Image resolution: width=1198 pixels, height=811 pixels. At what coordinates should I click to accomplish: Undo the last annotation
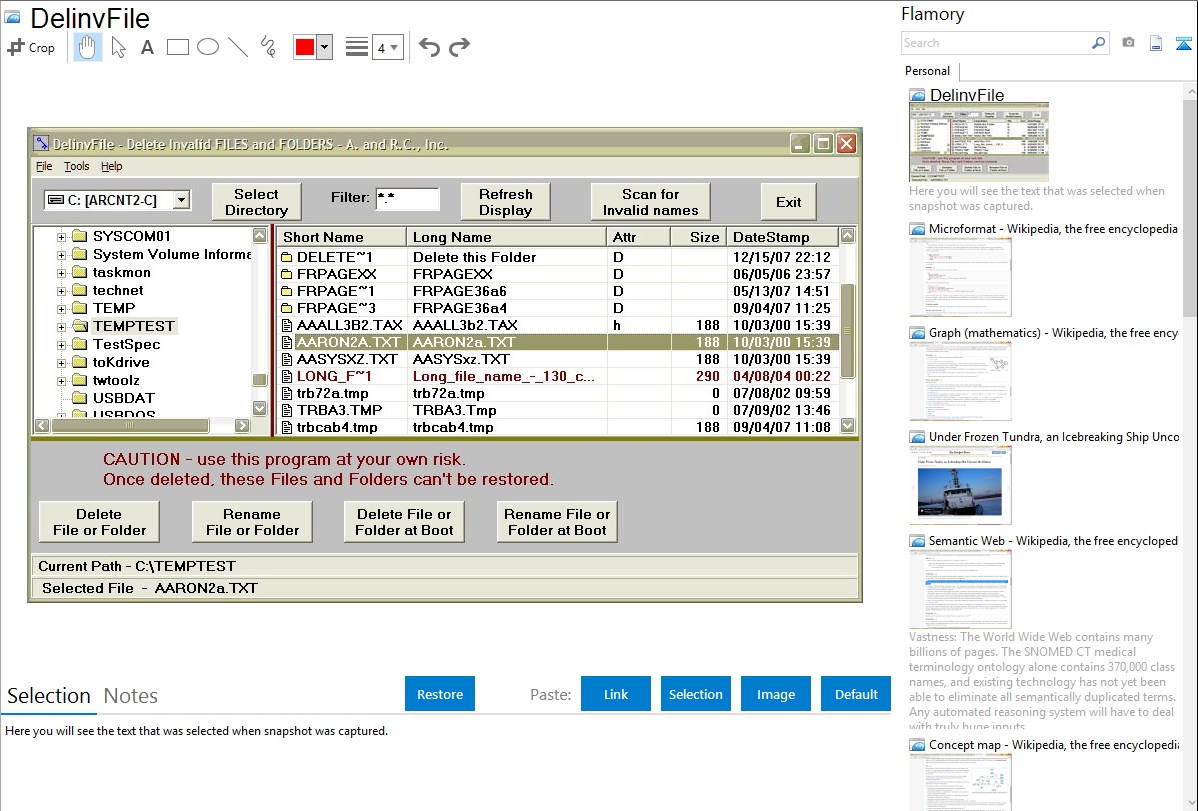coord(429,47)
